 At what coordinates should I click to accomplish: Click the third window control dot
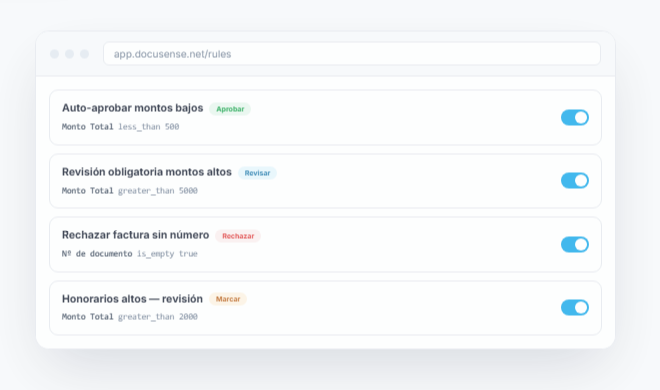pos(85,54)
